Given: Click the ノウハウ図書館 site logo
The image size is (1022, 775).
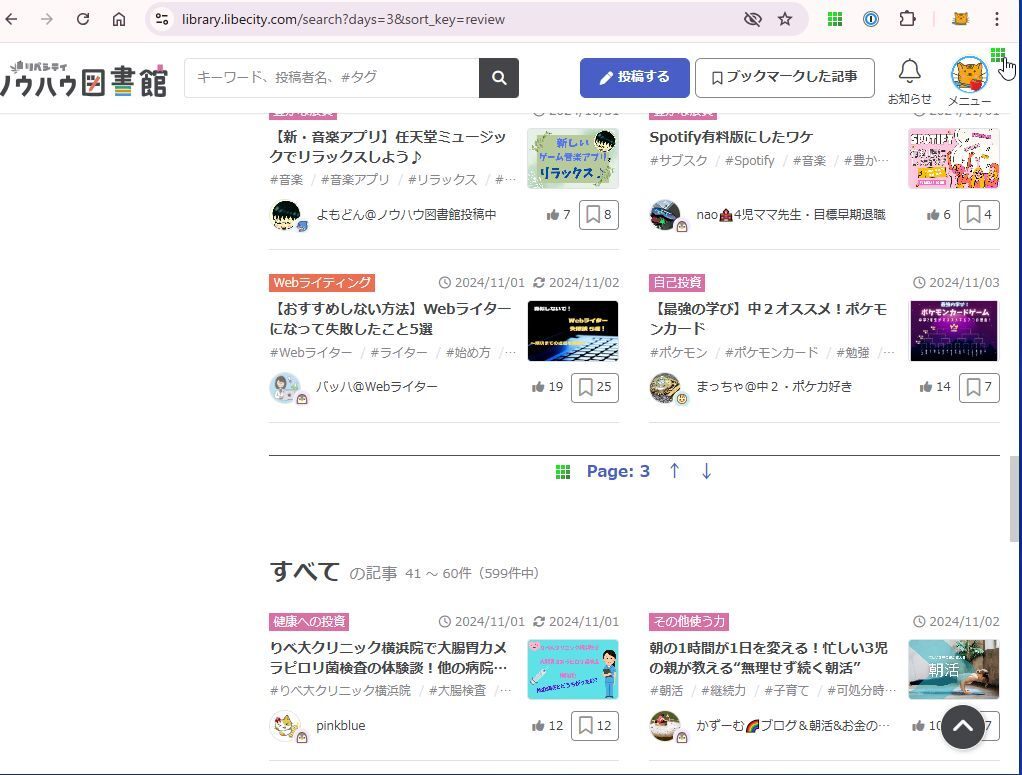Looking at the screenshot, I should pyautogui.click(x=84, y=78).
